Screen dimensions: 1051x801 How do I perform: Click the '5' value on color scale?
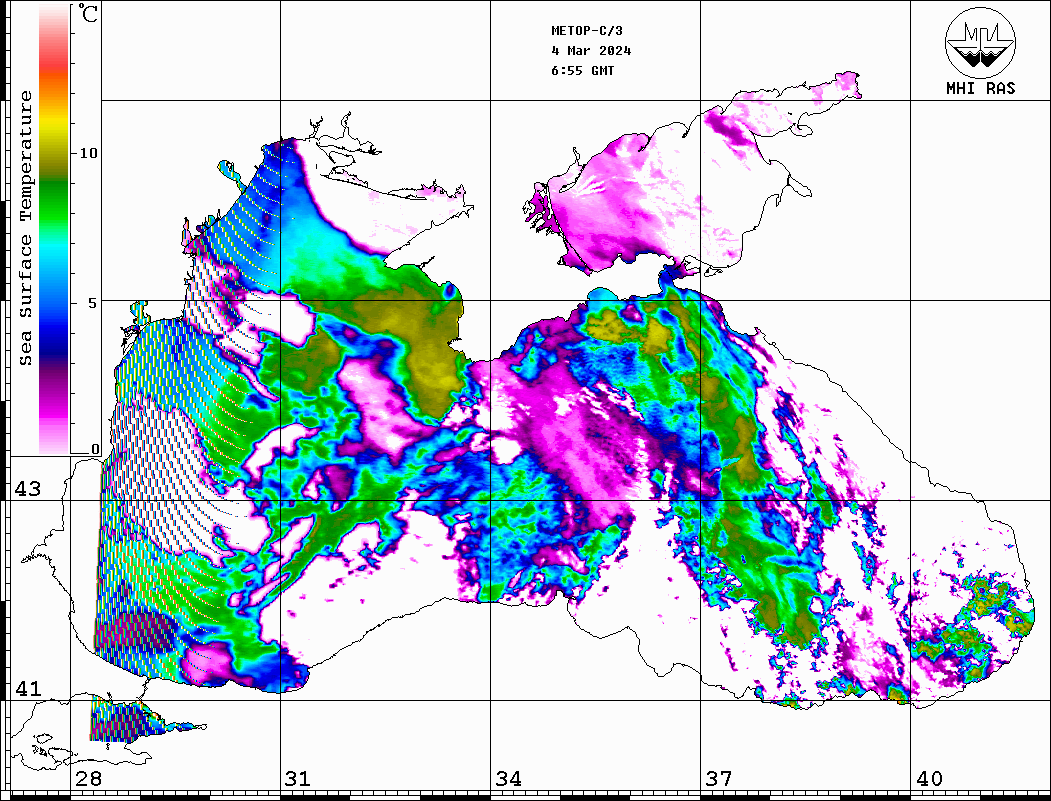pyautogui.click(x=93, y=303)
